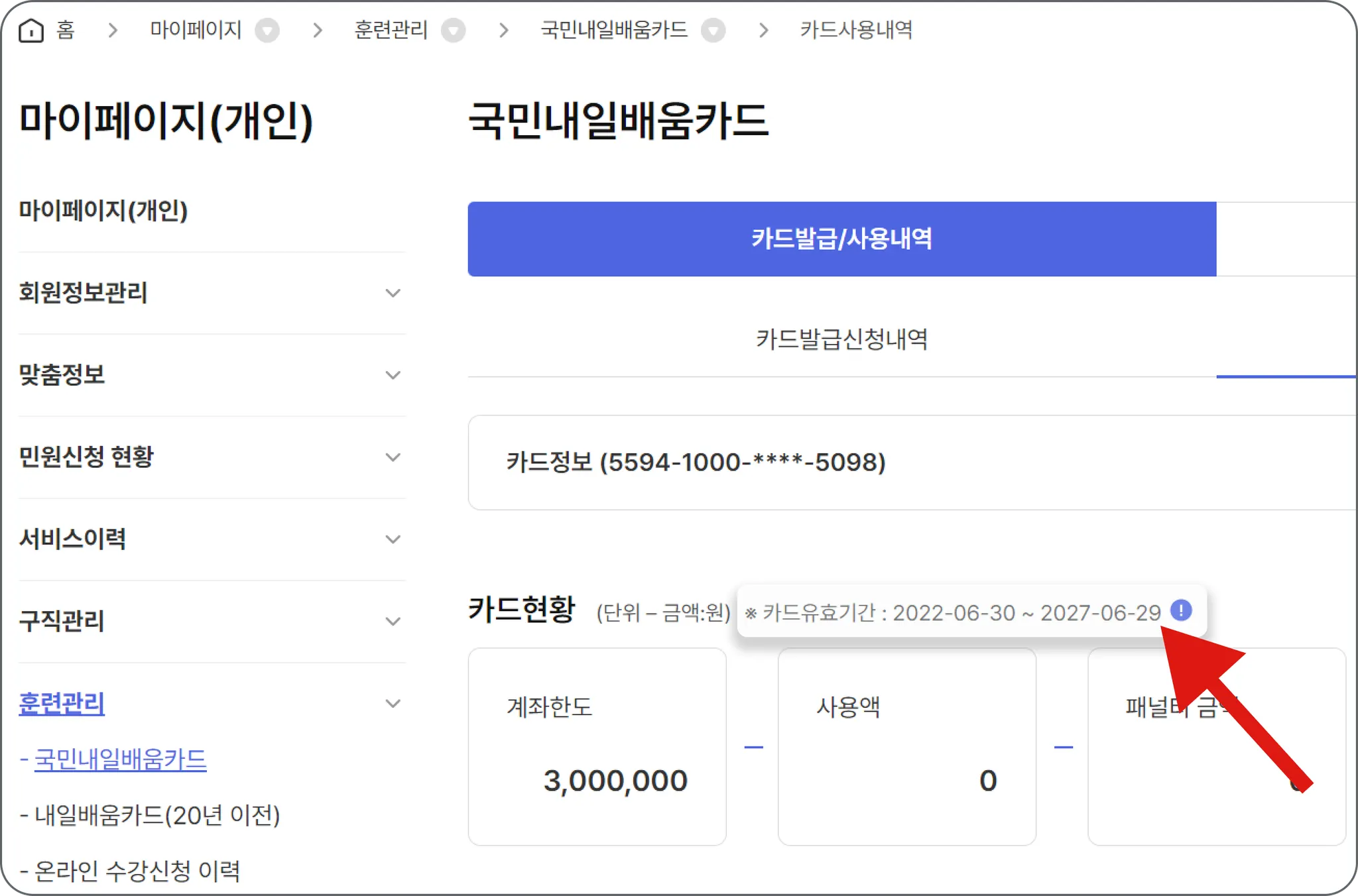Click the 카드정보 card number panel
This screenshot has height=896, width=1358.
[x=696, y=462]
